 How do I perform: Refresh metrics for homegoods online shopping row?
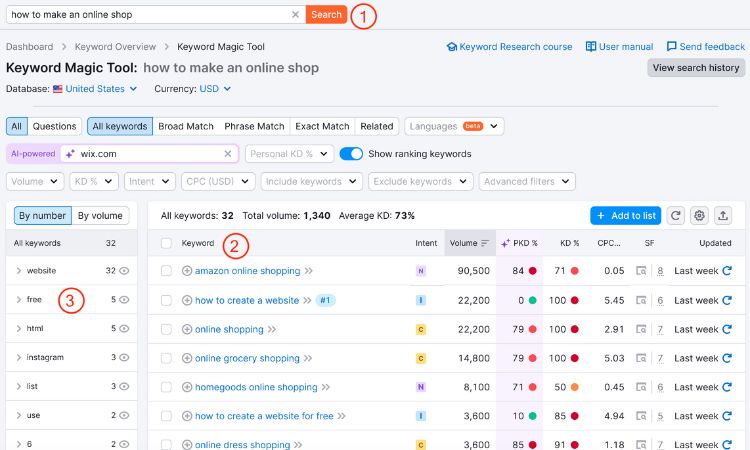click(x=727, y=387)
